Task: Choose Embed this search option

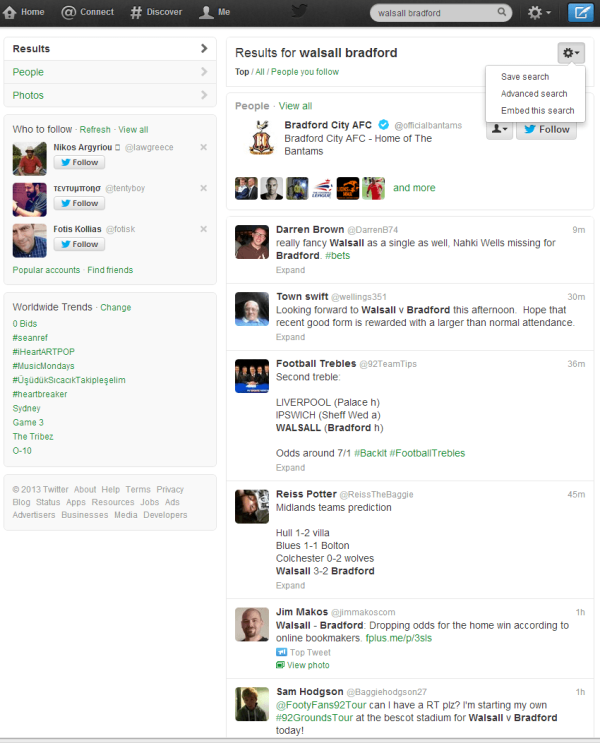Action: pyautogui.click(x=537, y=111)
